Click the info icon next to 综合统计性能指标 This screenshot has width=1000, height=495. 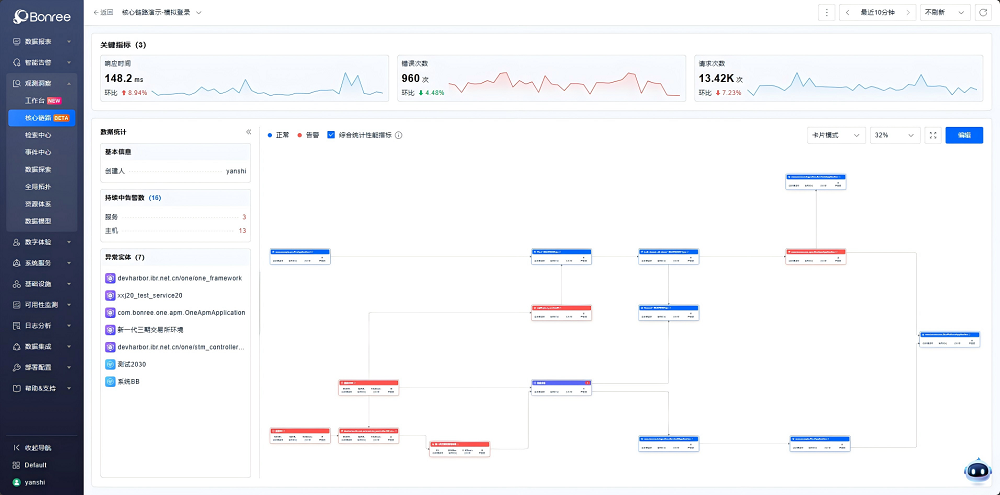click(x=399, y=135)
